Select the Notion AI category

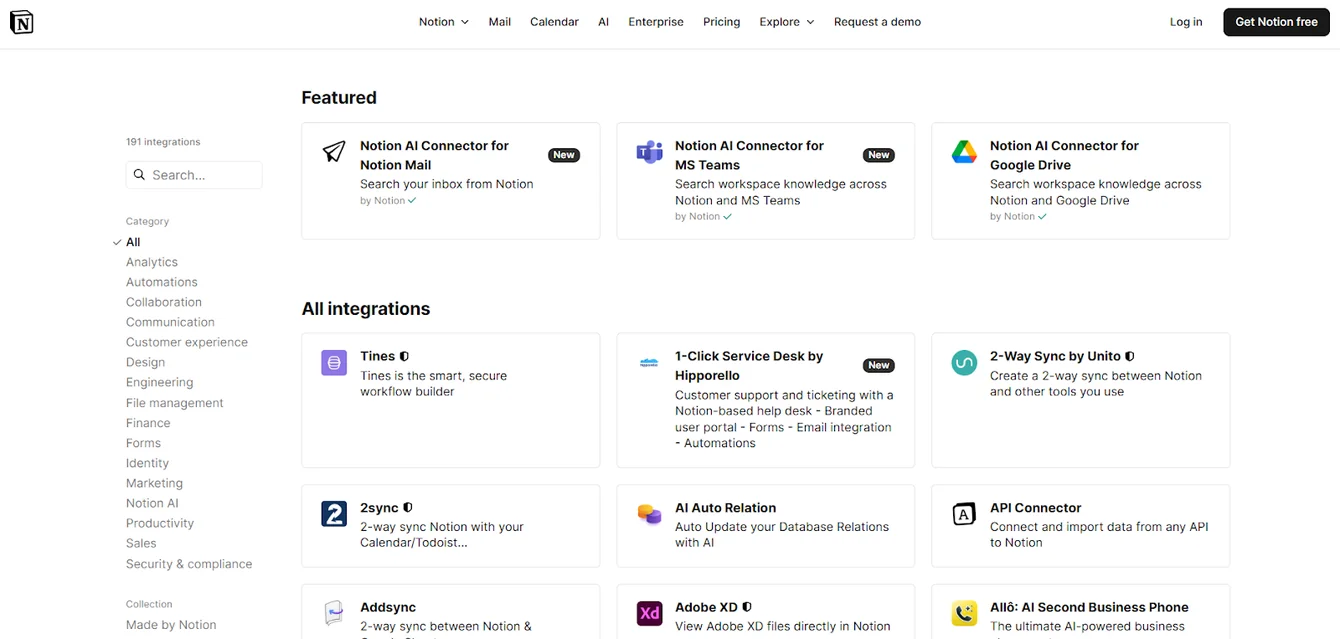tap(152, 503)
